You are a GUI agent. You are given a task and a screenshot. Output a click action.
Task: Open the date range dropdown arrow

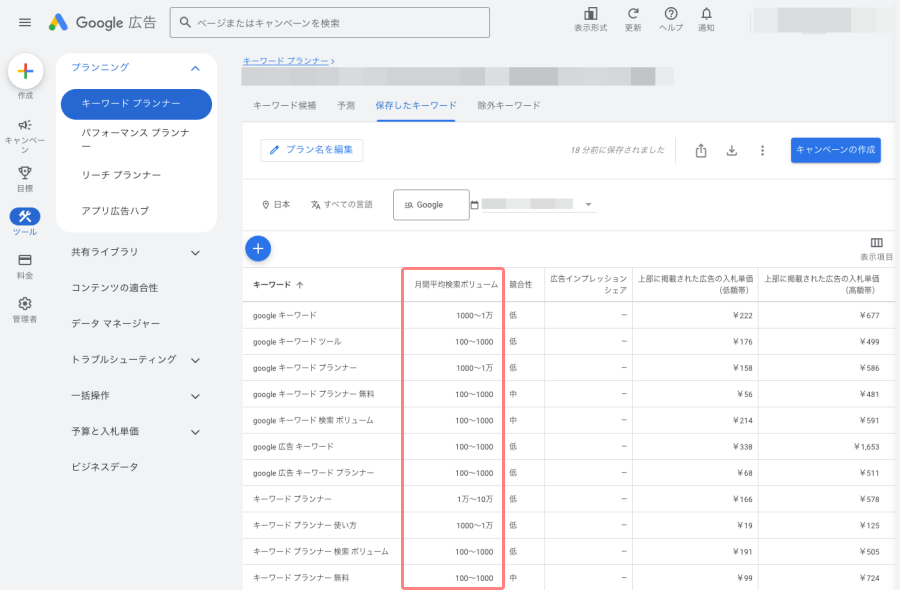588,204
